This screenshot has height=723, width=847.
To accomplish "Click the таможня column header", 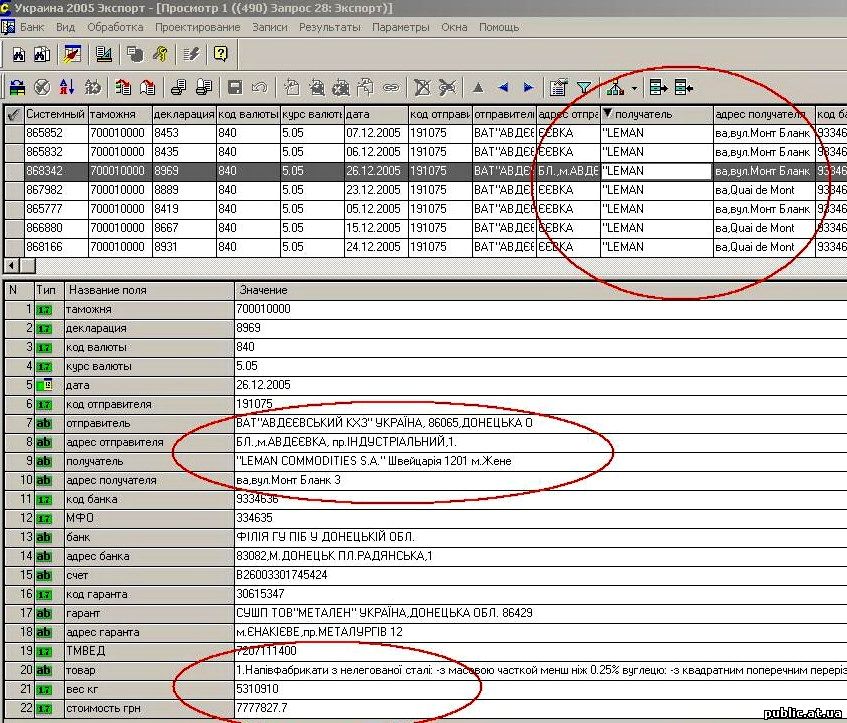I will (120, 115).
